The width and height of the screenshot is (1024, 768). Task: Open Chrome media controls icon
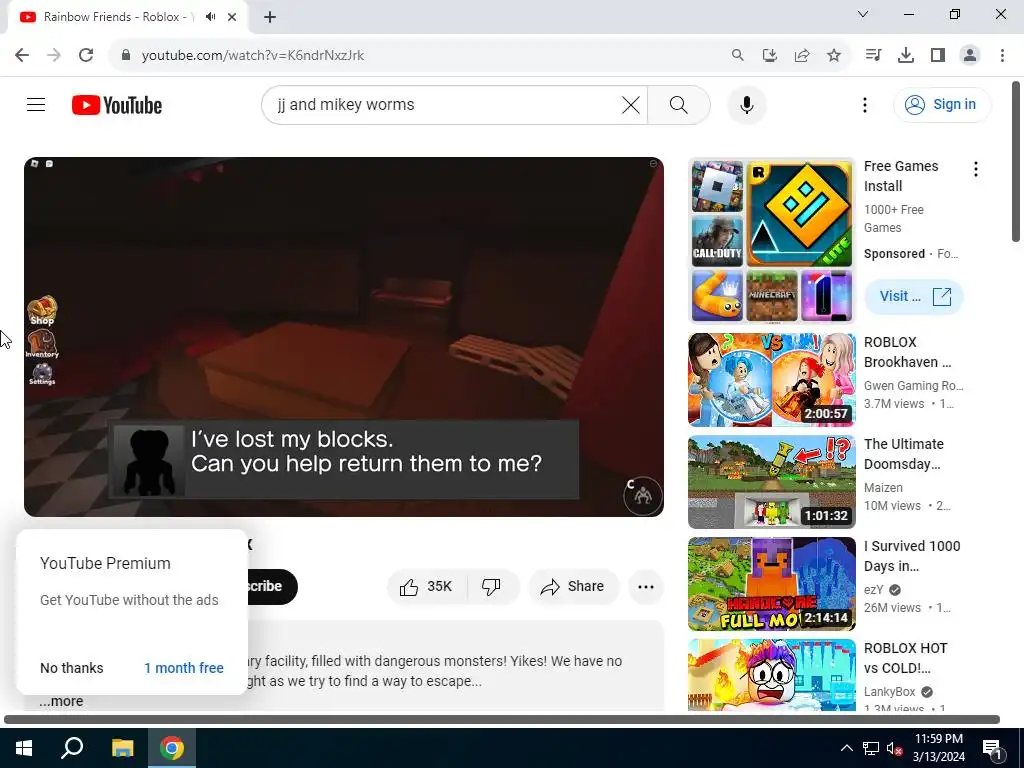click(x=873, y=55)
